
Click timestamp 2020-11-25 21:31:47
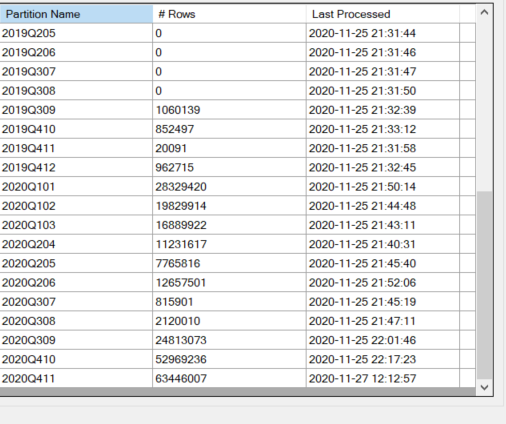362,72
